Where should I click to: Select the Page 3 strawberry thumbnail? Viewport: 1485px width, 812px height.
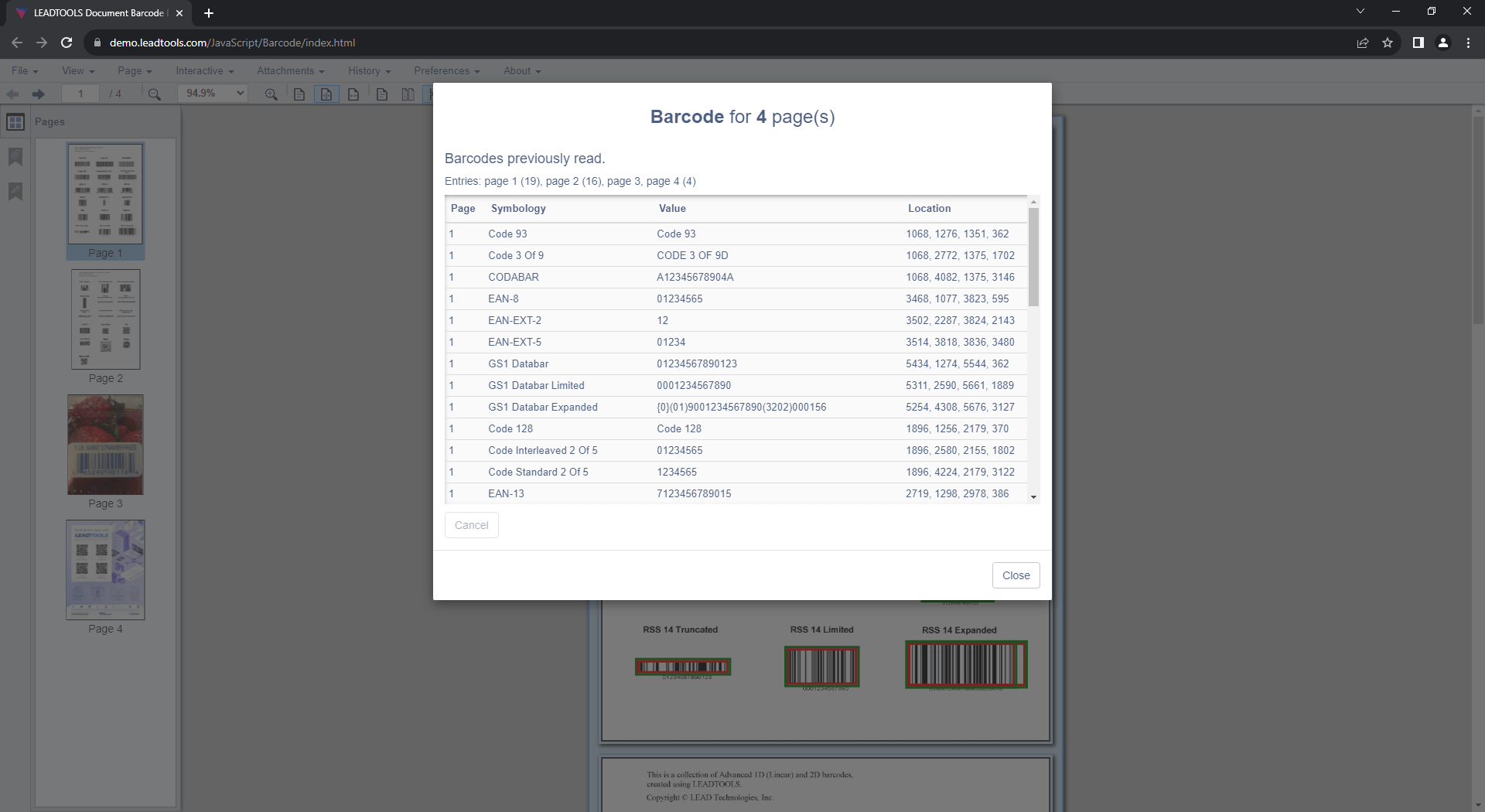[104, 445]
